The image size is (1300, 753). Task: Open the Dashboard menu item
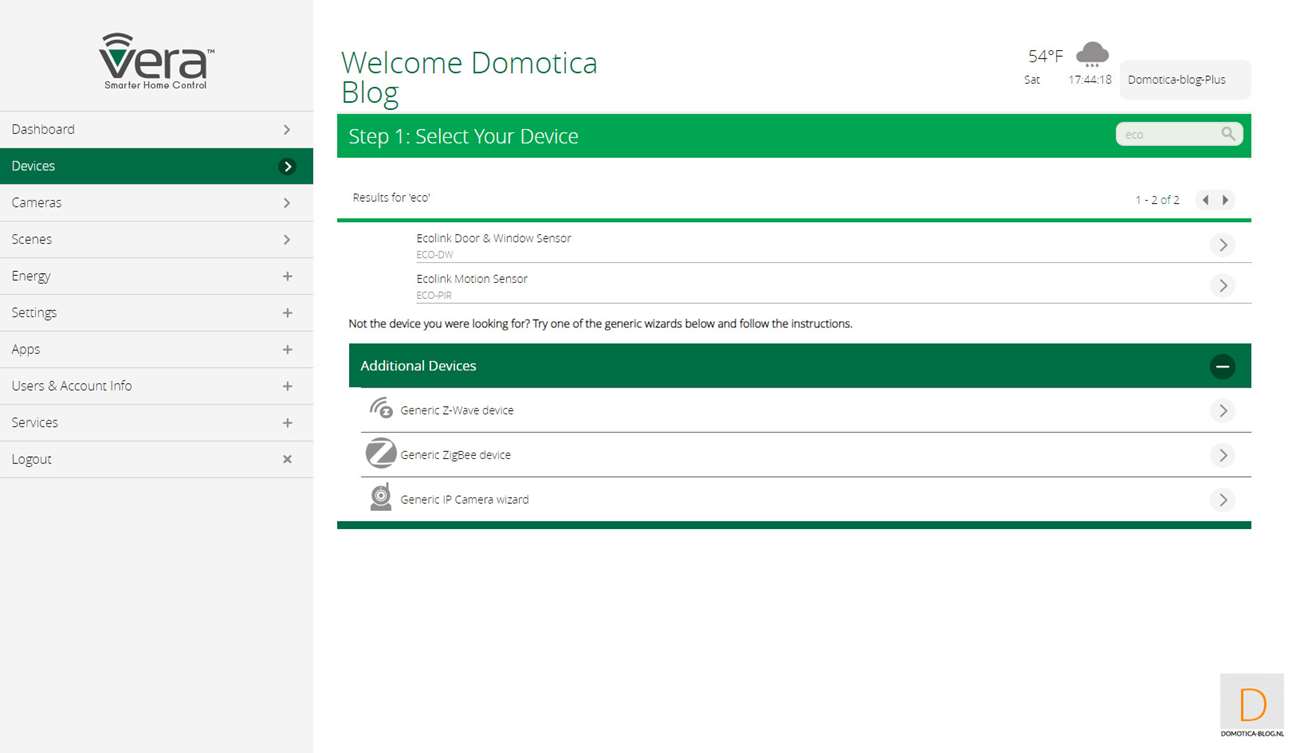click(156, 129)
